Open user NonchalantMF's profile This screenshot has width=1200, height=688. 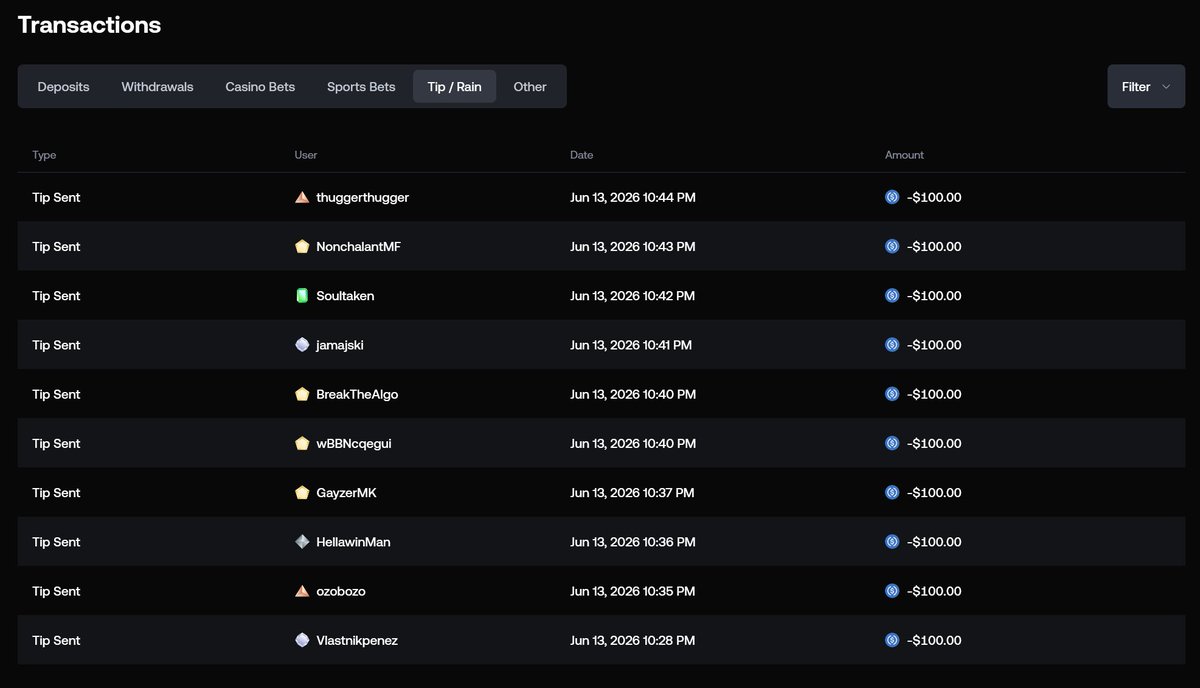tap(358, 247)
